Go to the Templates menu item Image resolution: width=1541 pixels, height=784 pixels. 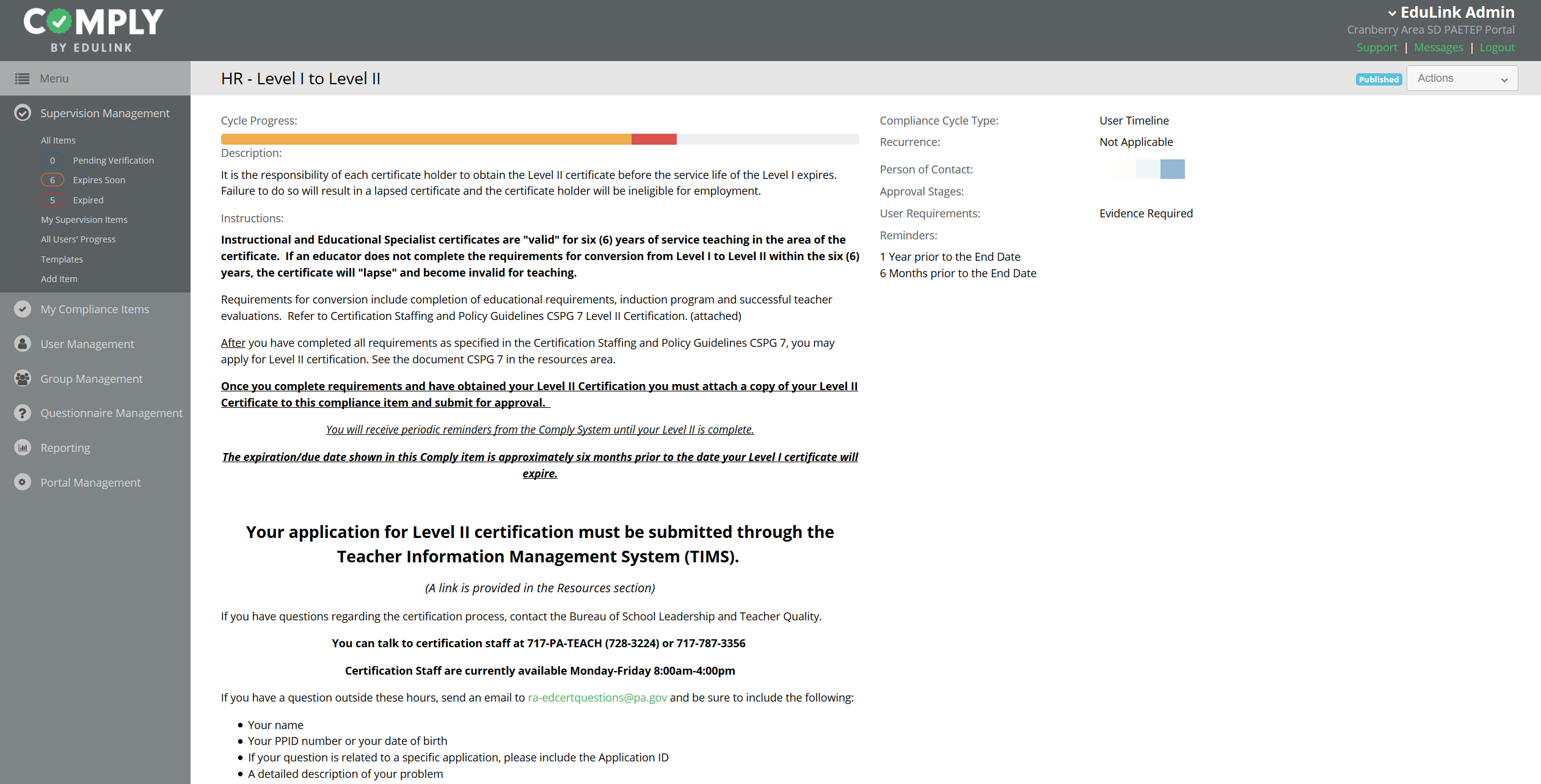[62, 260]
